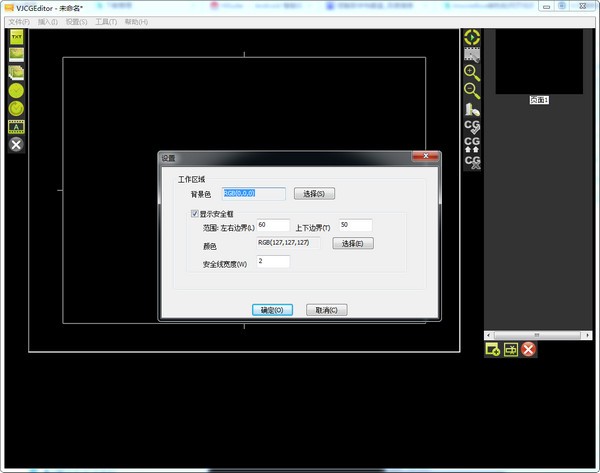The width and height of the screenshot is (600, 473).
Task: Click the film strip subtitle icon
Action: (x=16, y=126)
